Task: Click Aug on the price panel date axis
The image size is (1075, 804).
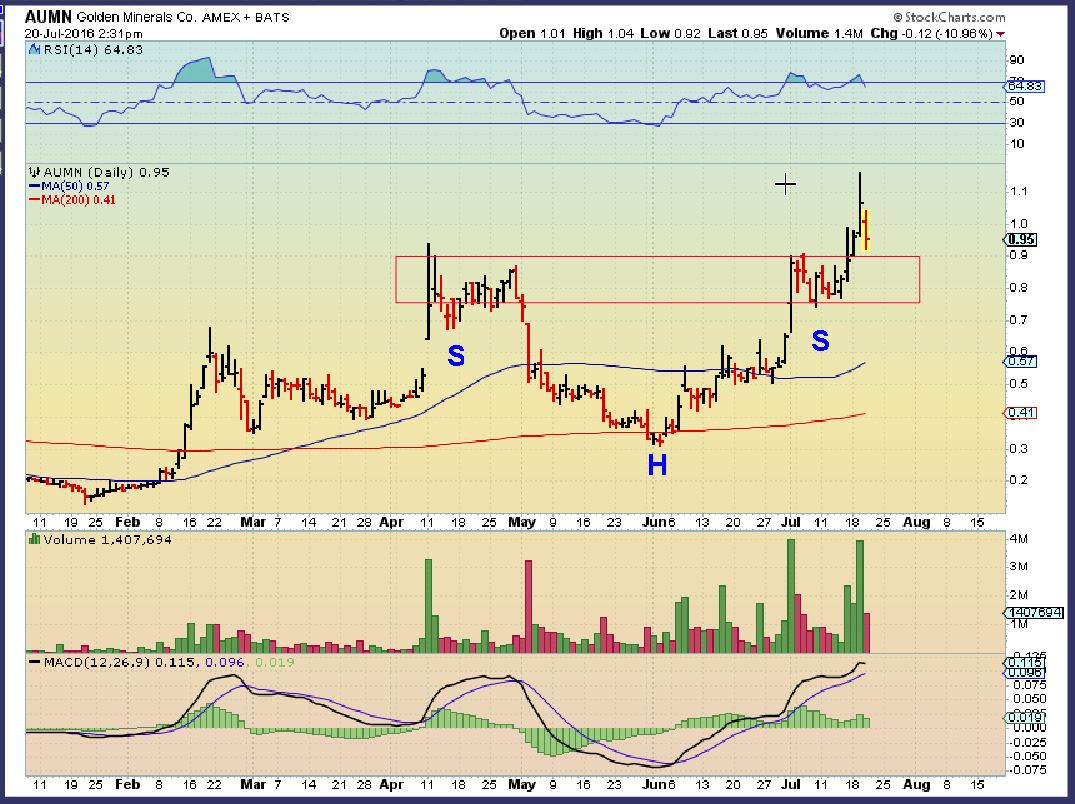Action: tap(917, 522)
